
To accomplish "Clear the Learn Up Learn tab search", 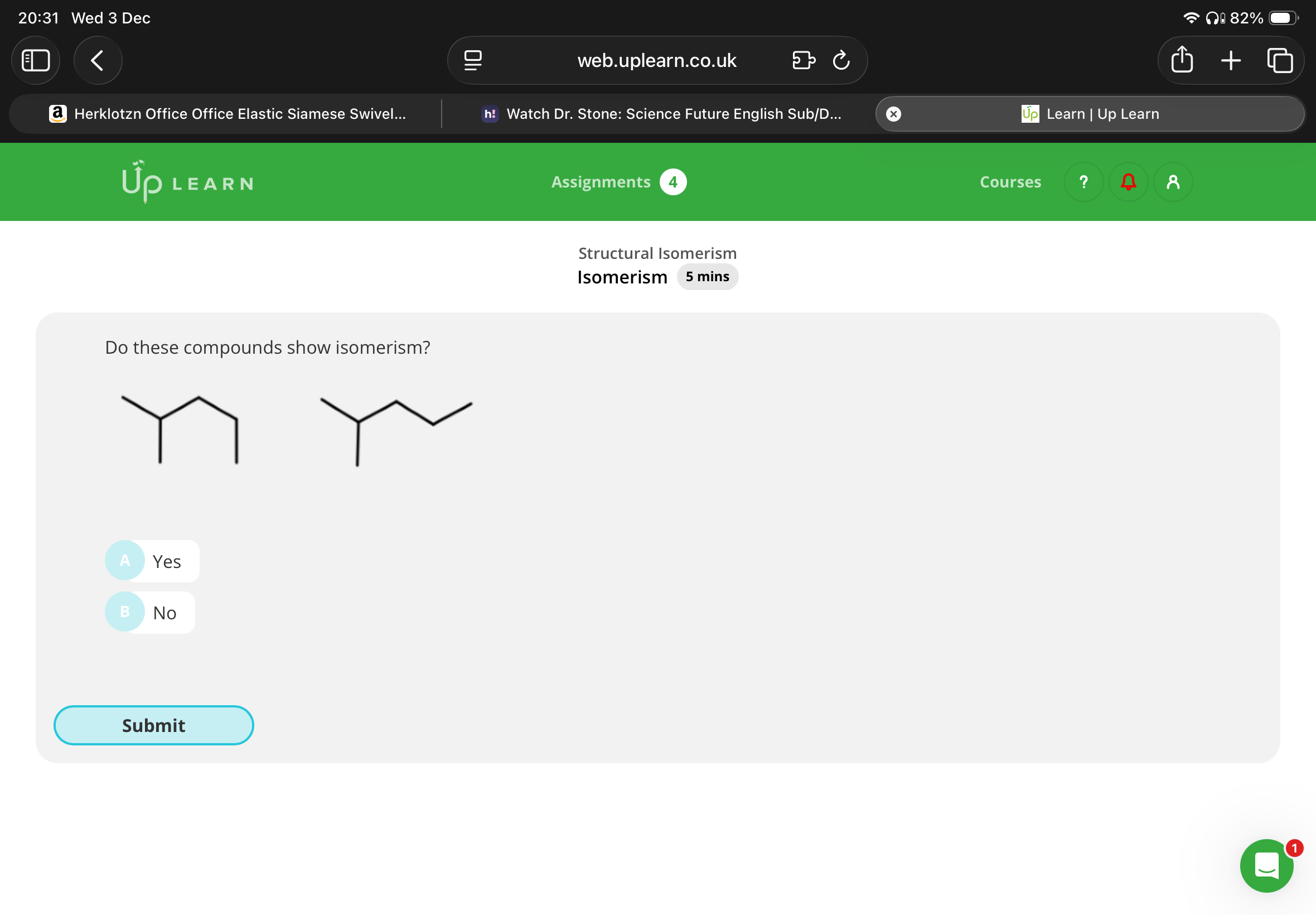I will 894,113.
